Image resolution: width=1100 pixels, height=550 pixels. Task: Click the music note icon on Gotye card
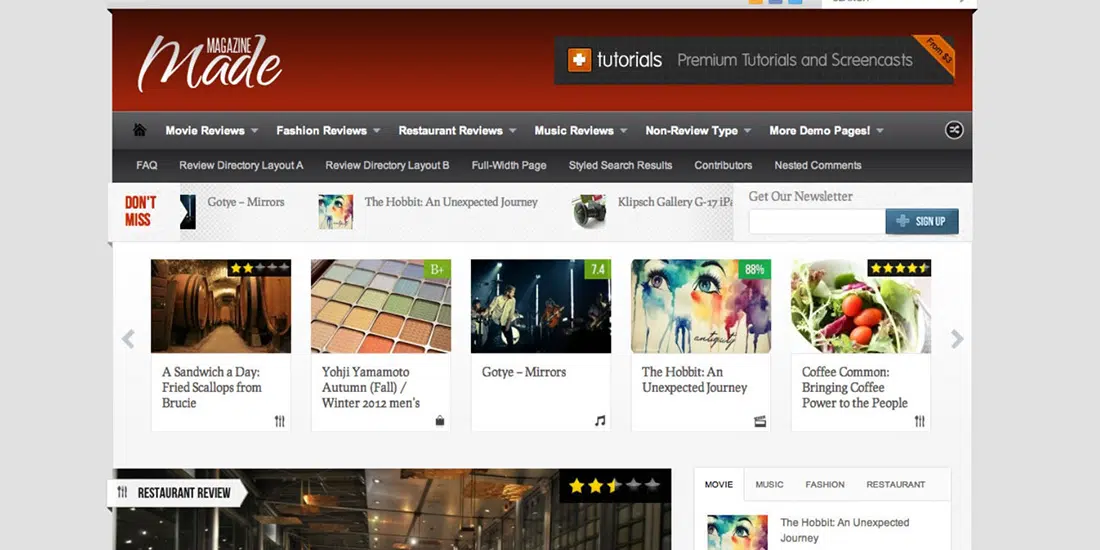point(600,421)
